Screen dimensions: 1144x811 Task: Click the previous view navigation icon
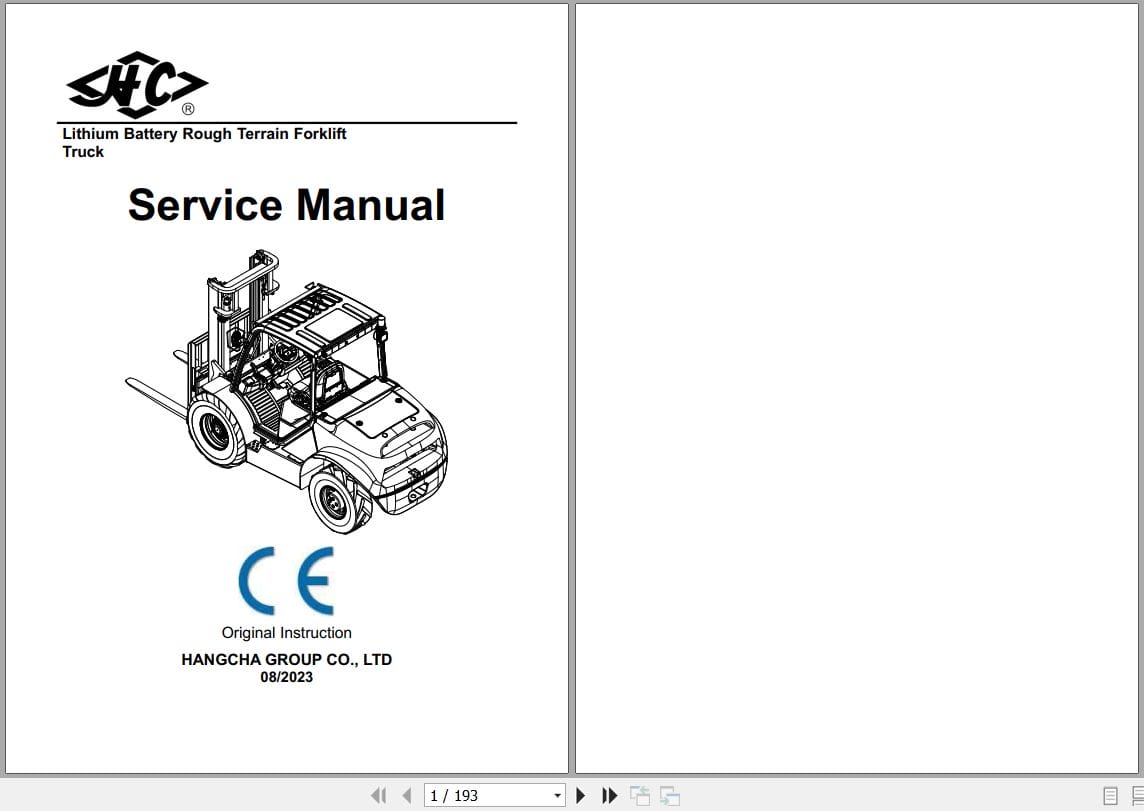(x=640, y=795)
